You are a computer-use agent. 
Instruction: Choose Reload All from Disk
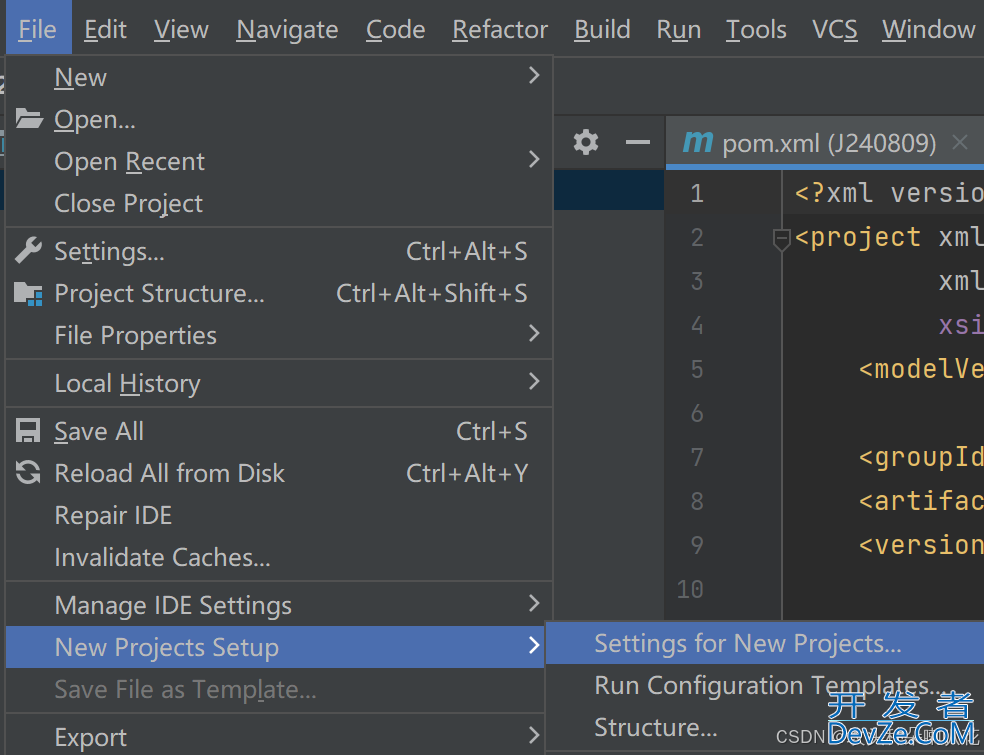(x=279, y=473)
